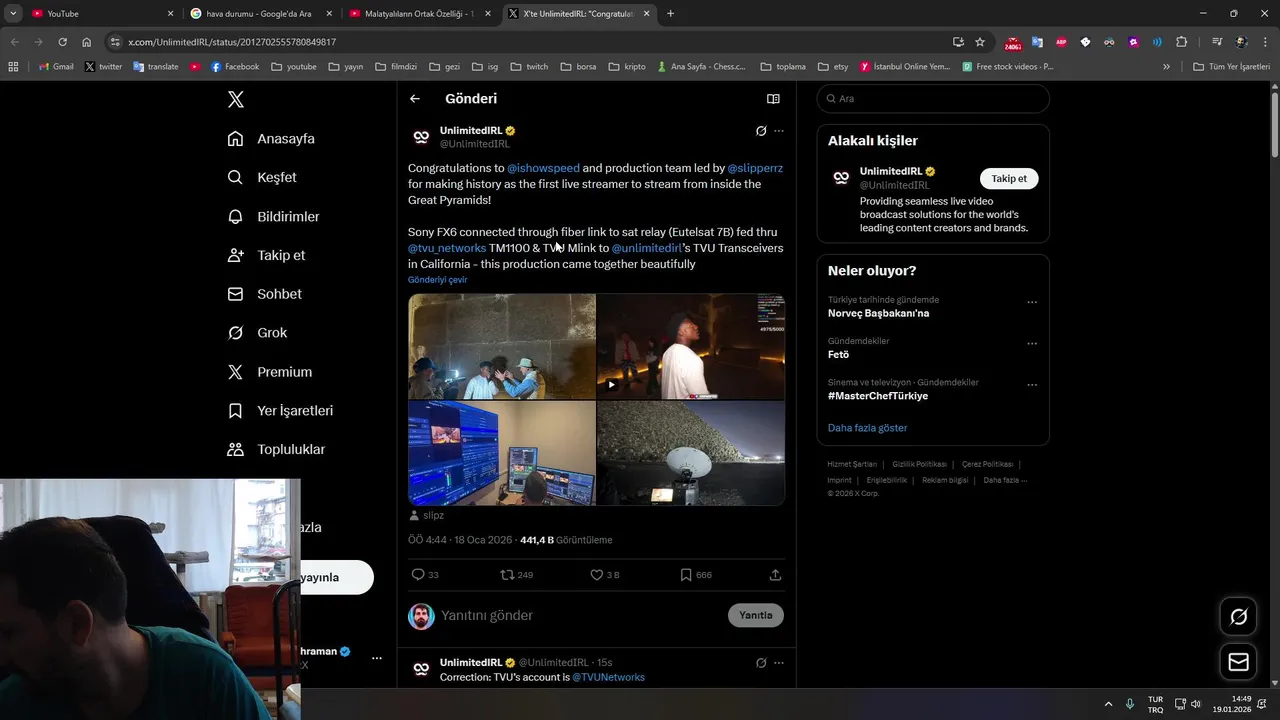The height and width of the screenshot is (720, 1280).
Task: Open the satellite dish photo thumbnail
Action: tap(691, 453)
